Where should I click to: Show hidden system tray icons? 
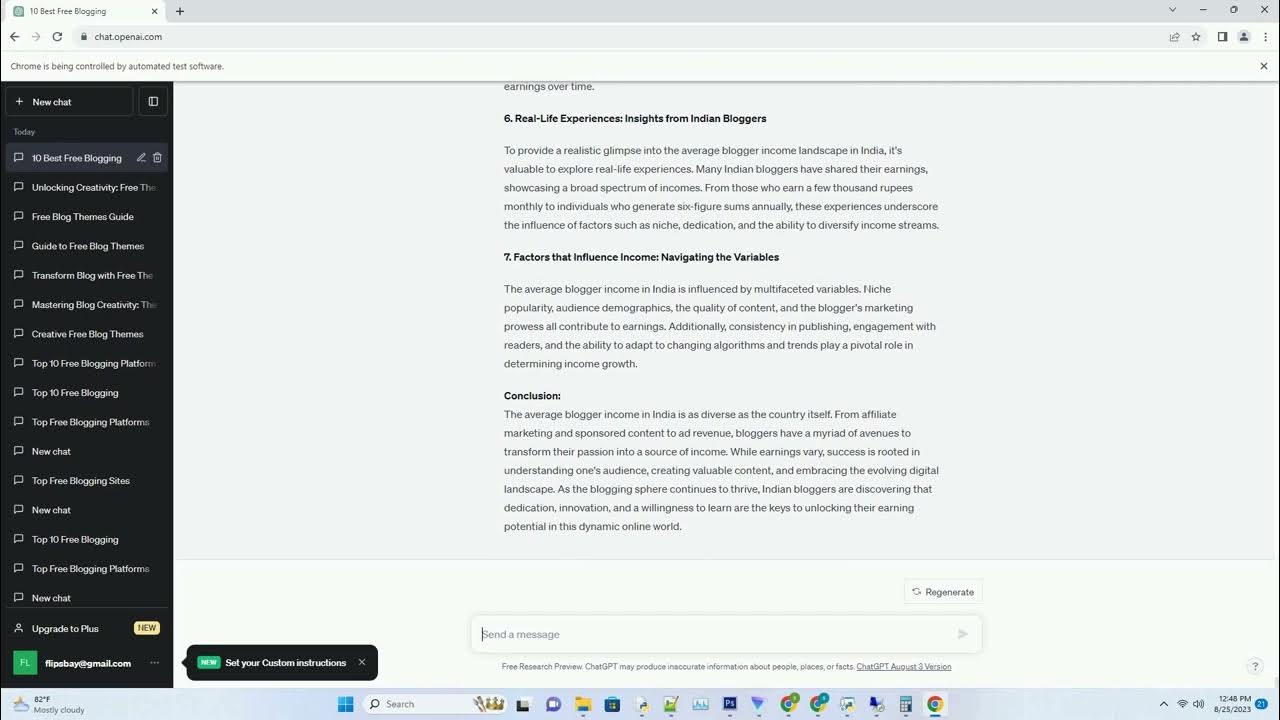[x=1163, y=704]
